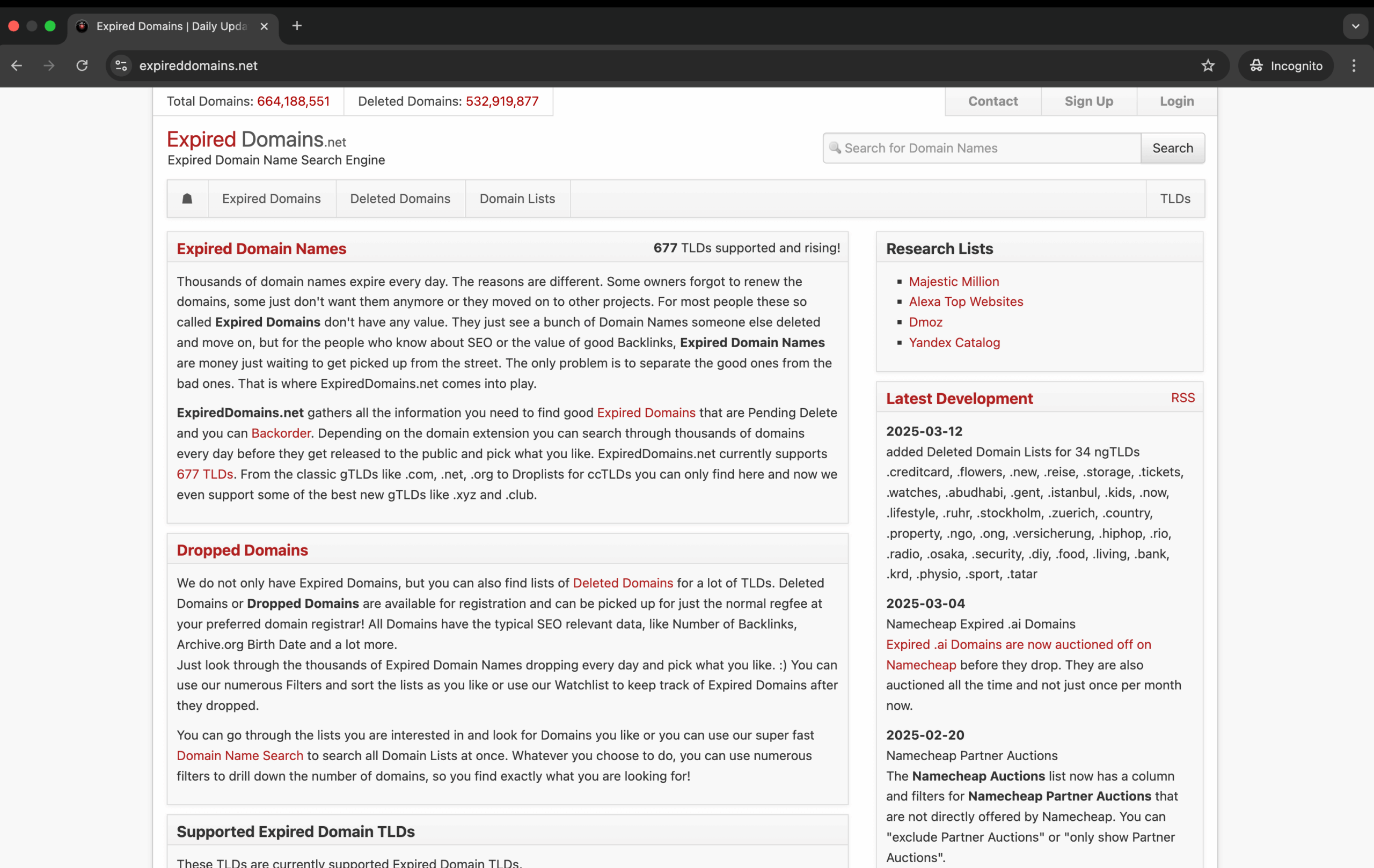Click the tab favicon of Expired Domains
The width and height of the screenshot is (1374, 868).
(82, 26)
